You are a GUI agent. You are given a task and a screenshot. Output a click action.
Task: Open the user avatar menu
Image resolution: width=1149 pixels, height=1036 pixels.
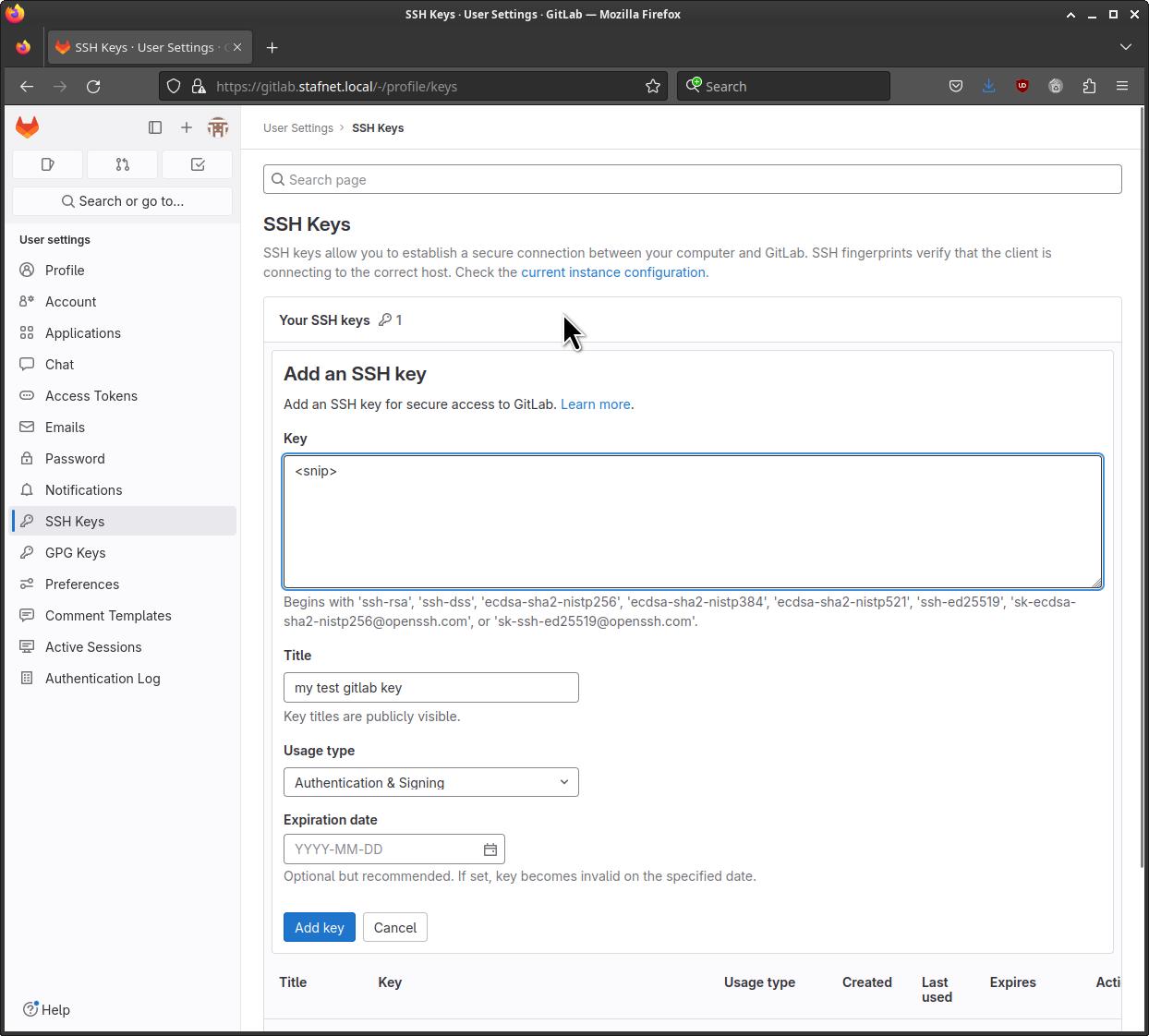(x=218, y=127)
